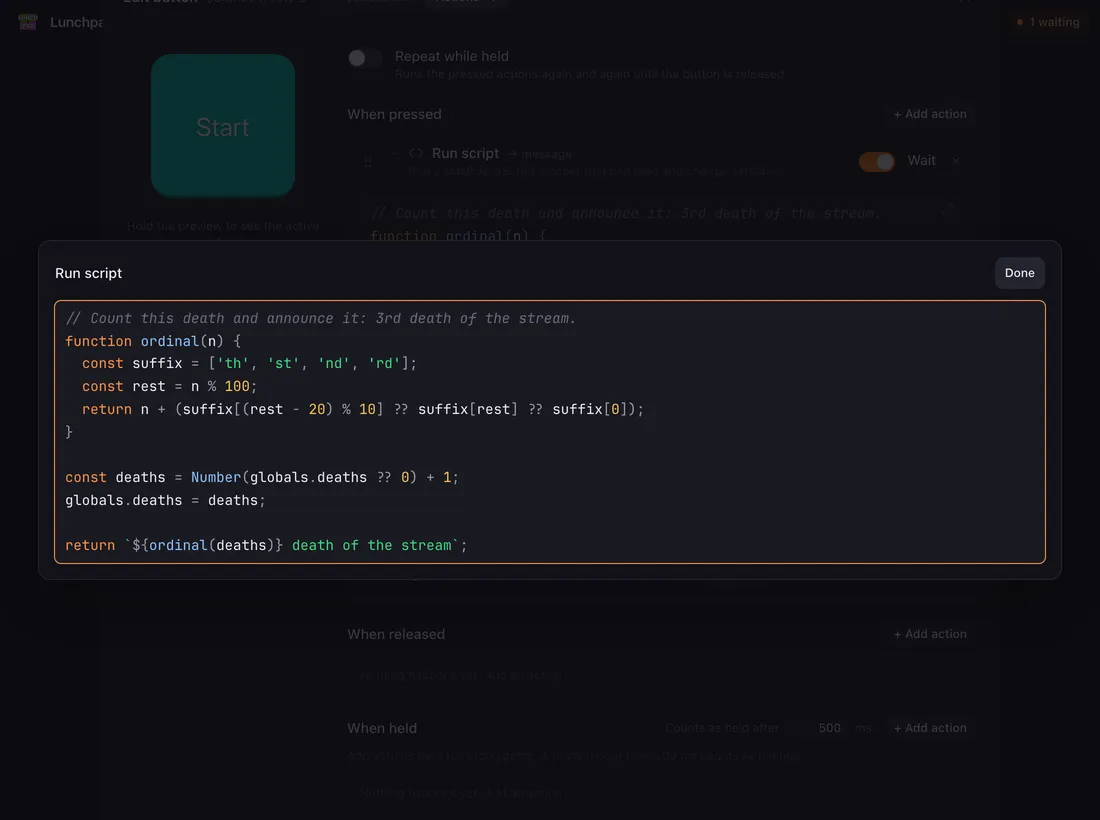
Task: Click '+ Add action' next to When released
Action: [930, 633]
